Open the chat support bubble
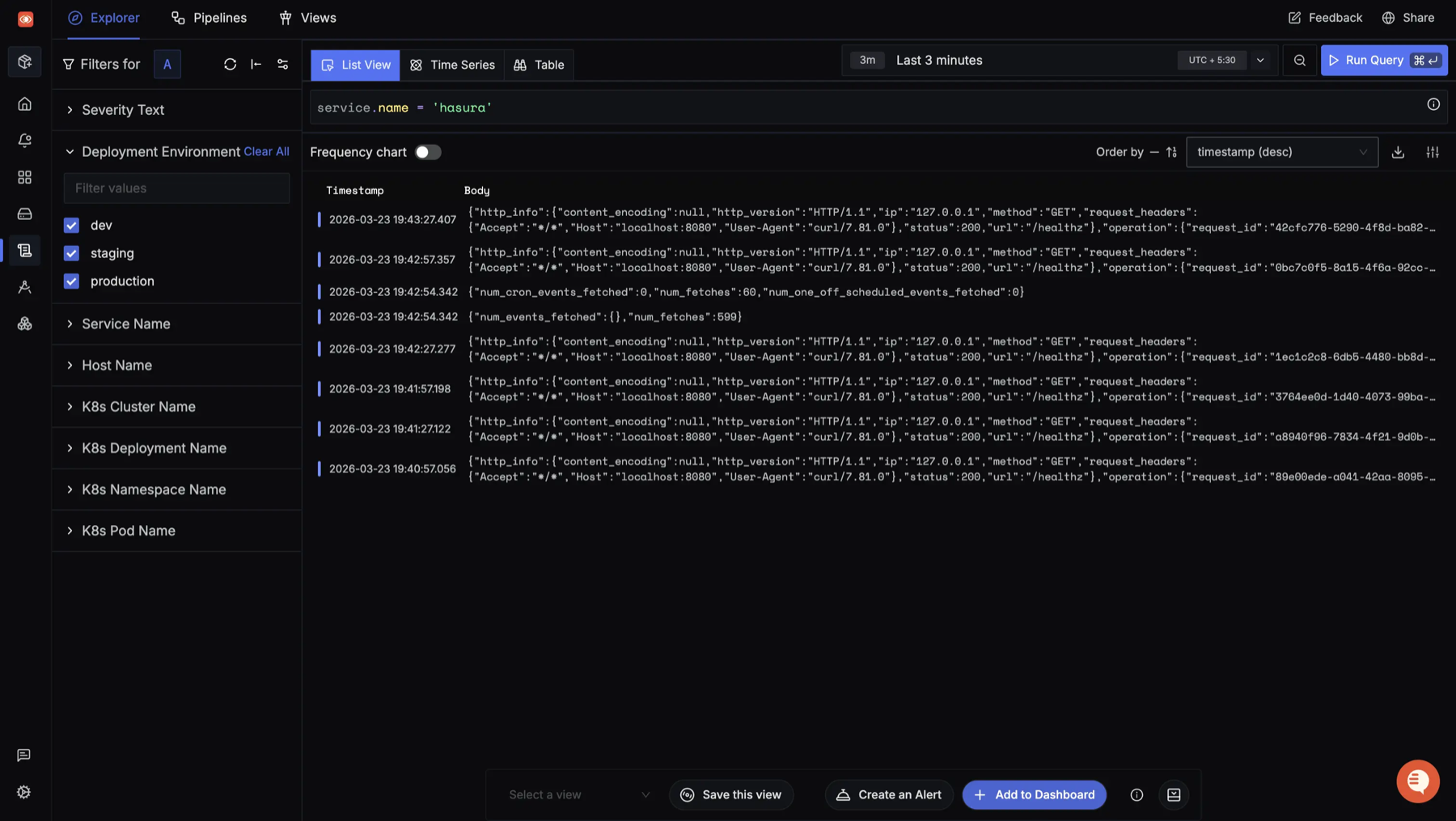Image resolution: width=1456 pixels, height=821 pixels. click(x=1418, y=781)
